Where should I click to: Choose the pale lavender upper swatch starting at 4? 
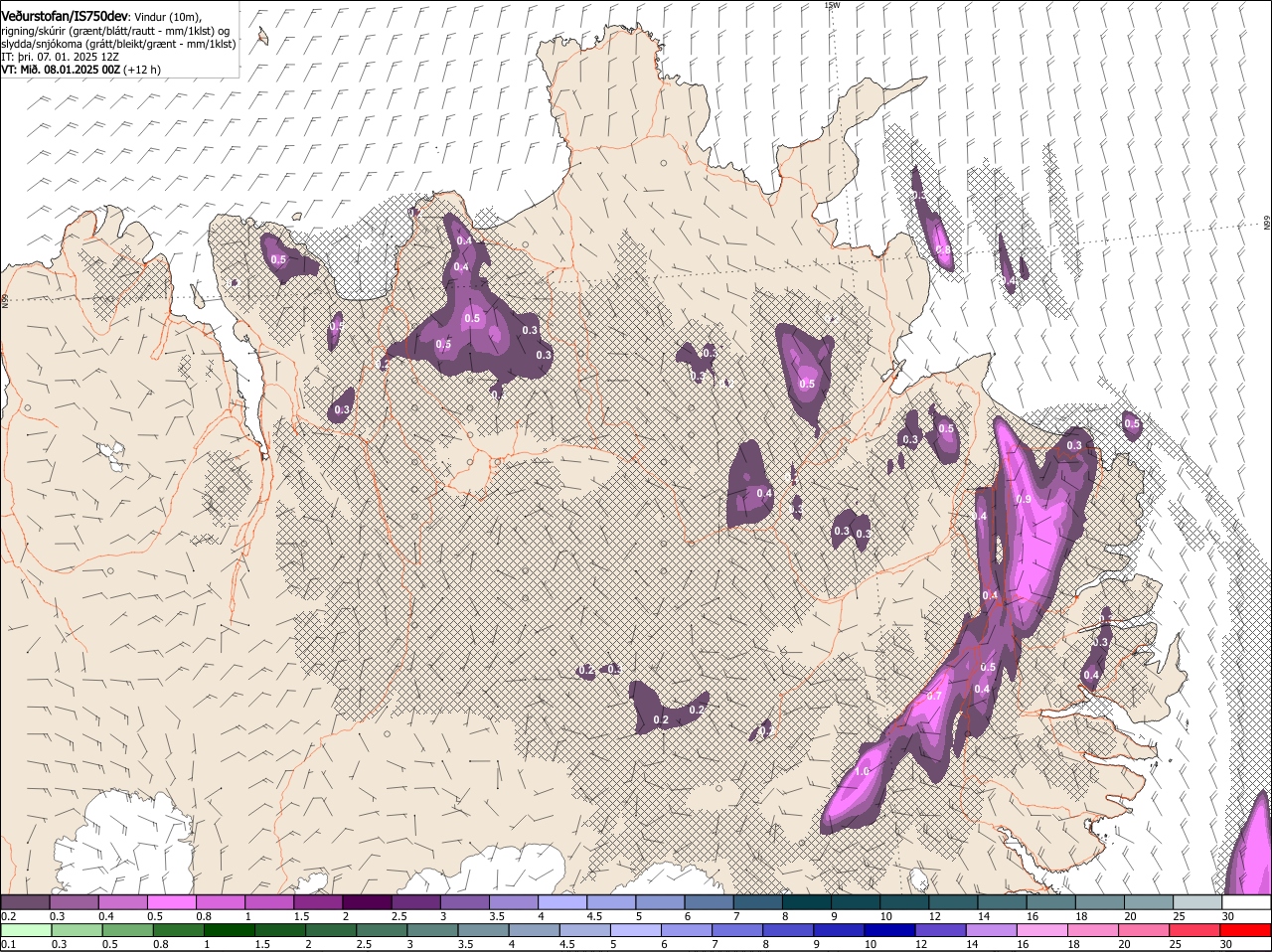[x=562, y=901]
